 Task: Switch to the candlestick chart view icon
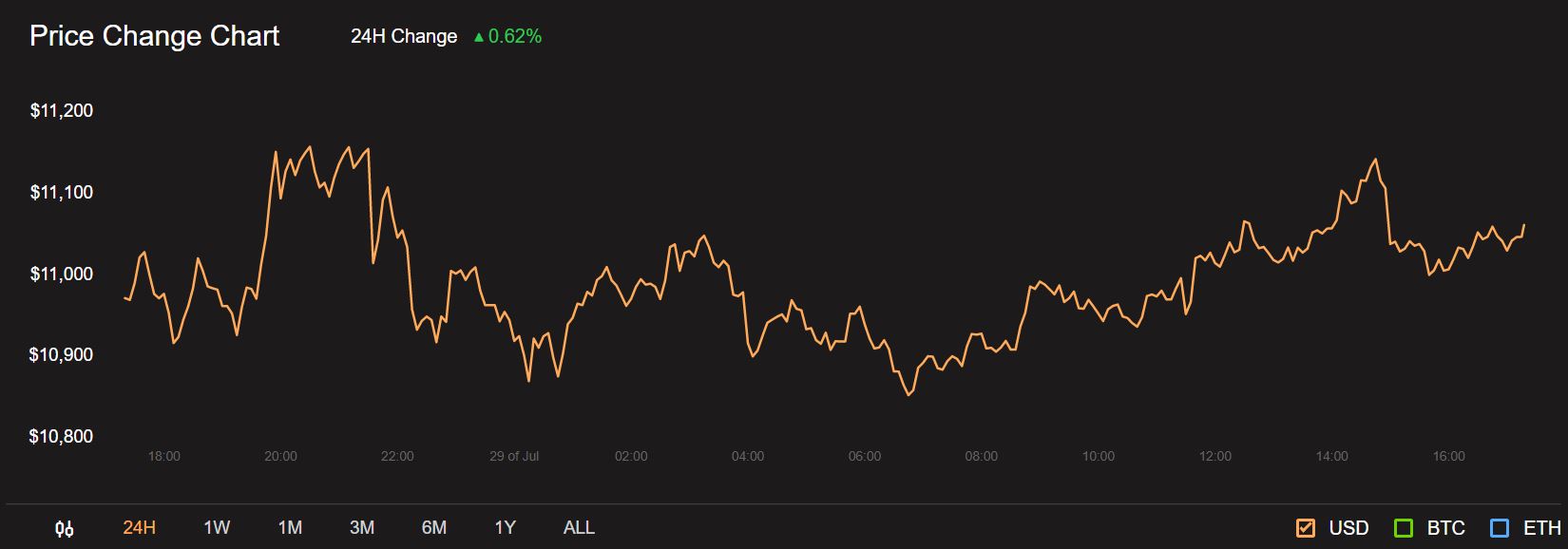click(65, 528)
